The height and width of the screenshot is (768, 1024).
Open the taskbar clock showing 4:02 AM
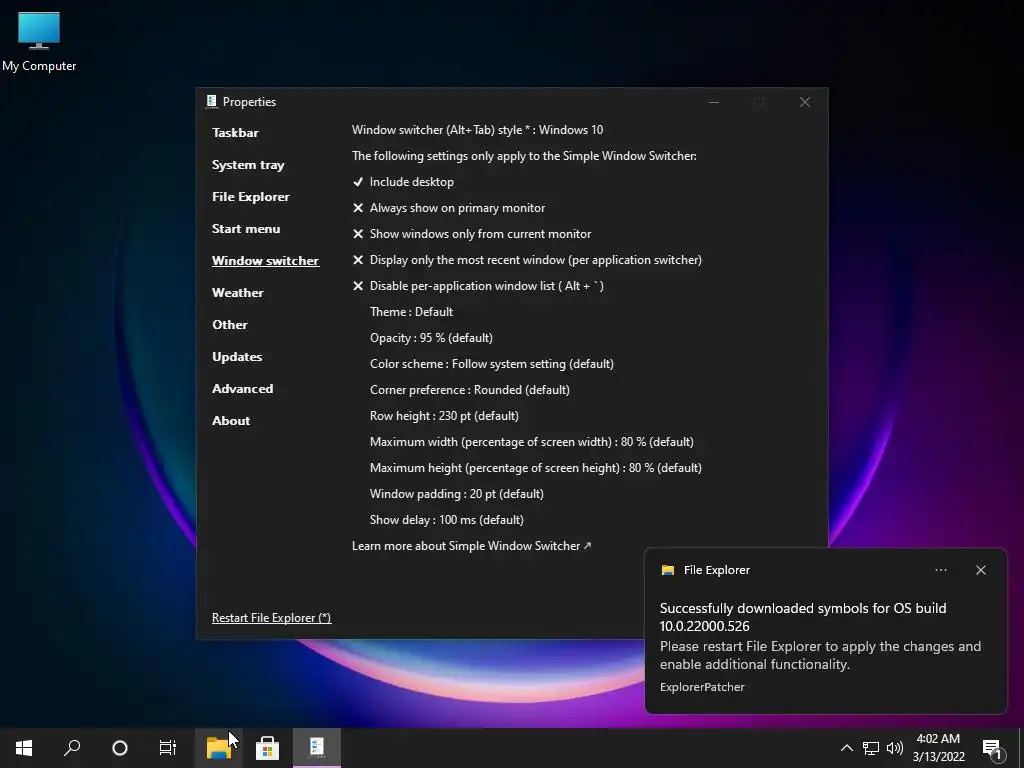tap(938, 748)
